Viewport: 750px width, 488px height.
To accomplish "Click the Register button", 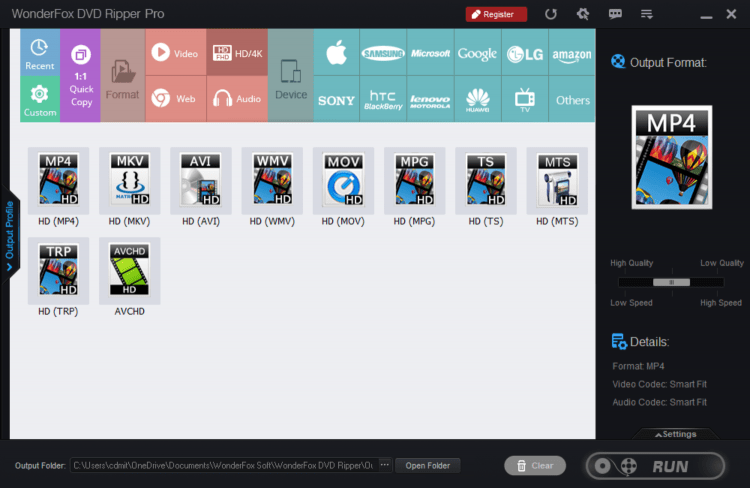I will tap(496, 14).
